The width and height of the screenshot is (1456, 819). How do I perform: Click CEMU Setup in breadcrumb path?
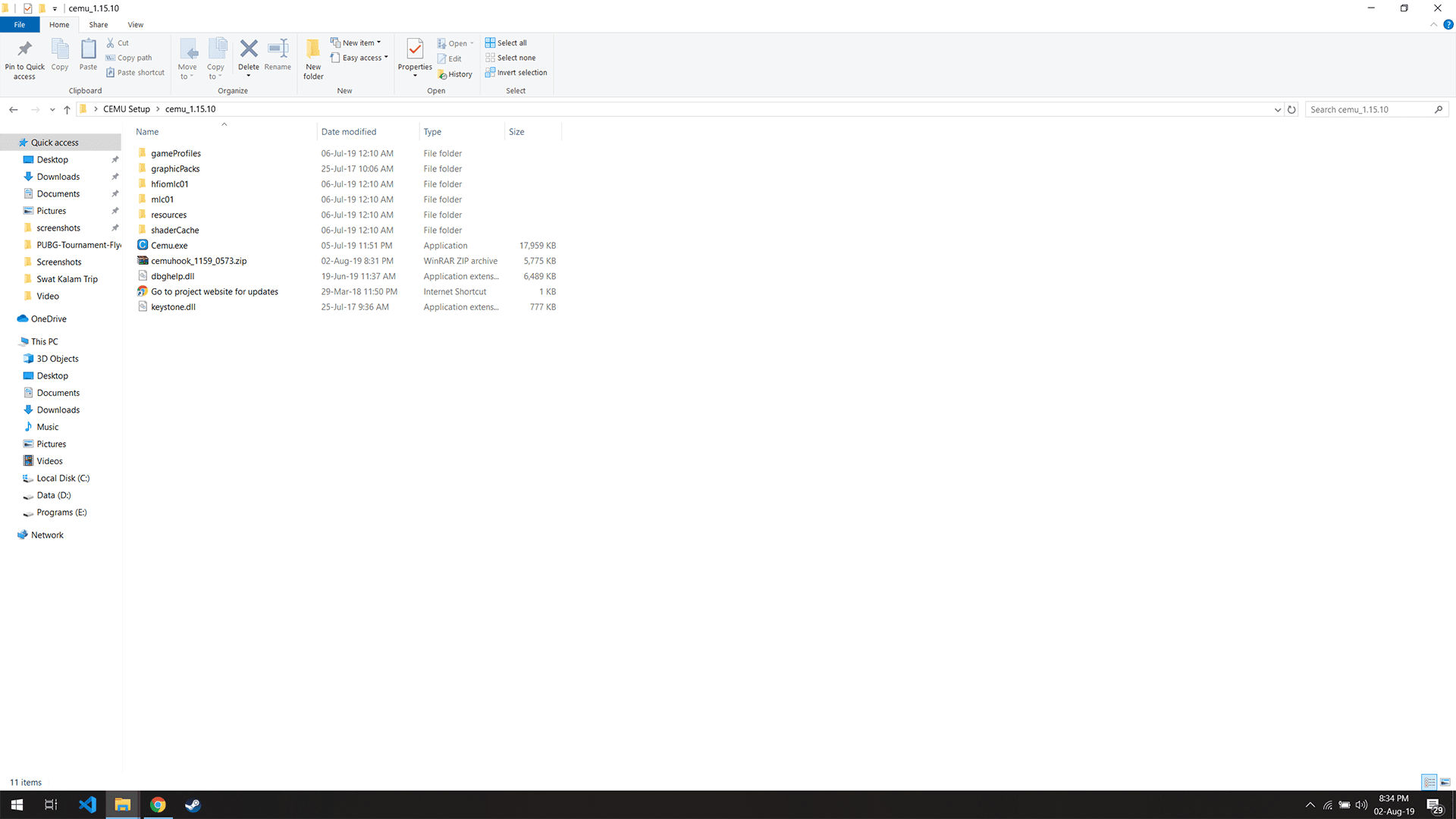[x=127, y=109]
